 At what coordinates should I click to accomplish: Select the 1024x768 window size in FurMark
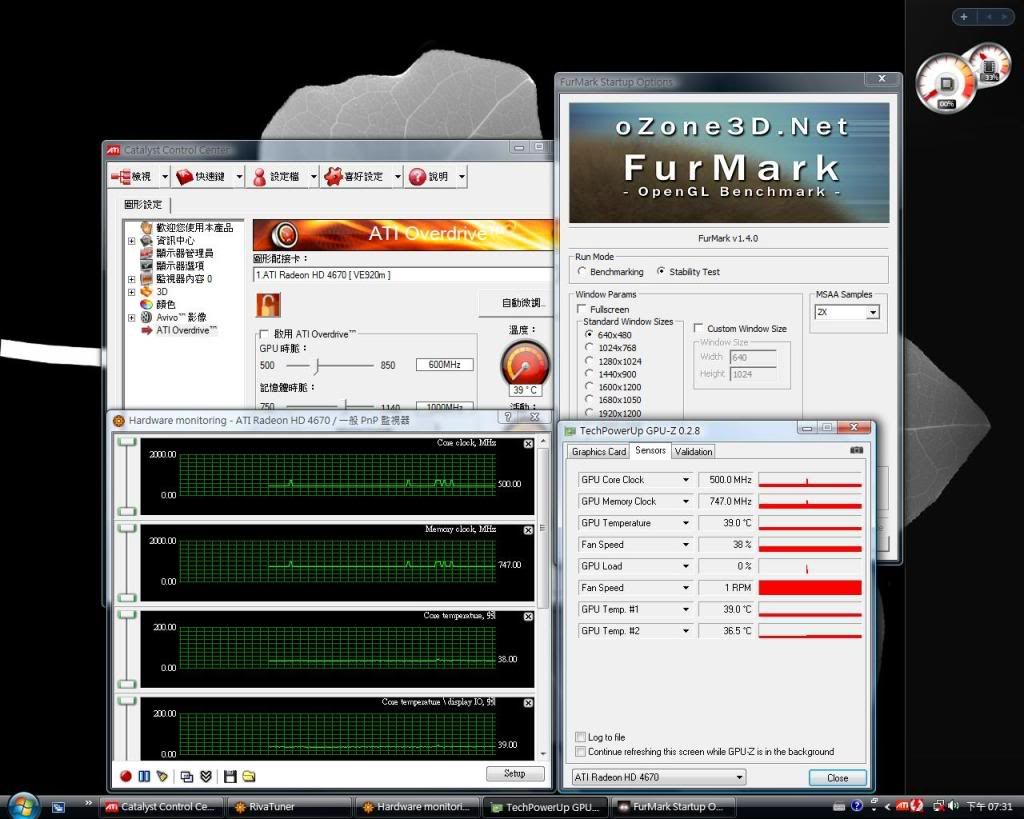point(590,347)
